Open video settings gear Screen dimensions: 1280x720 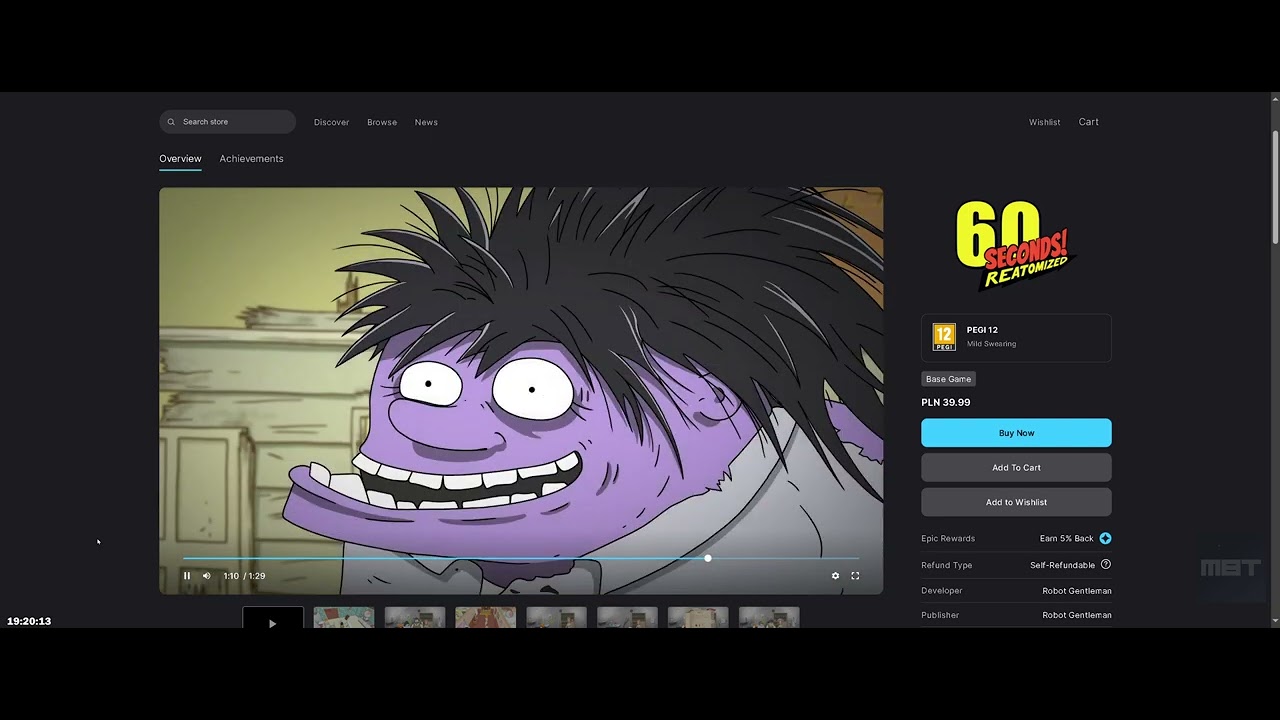point(836,576)
